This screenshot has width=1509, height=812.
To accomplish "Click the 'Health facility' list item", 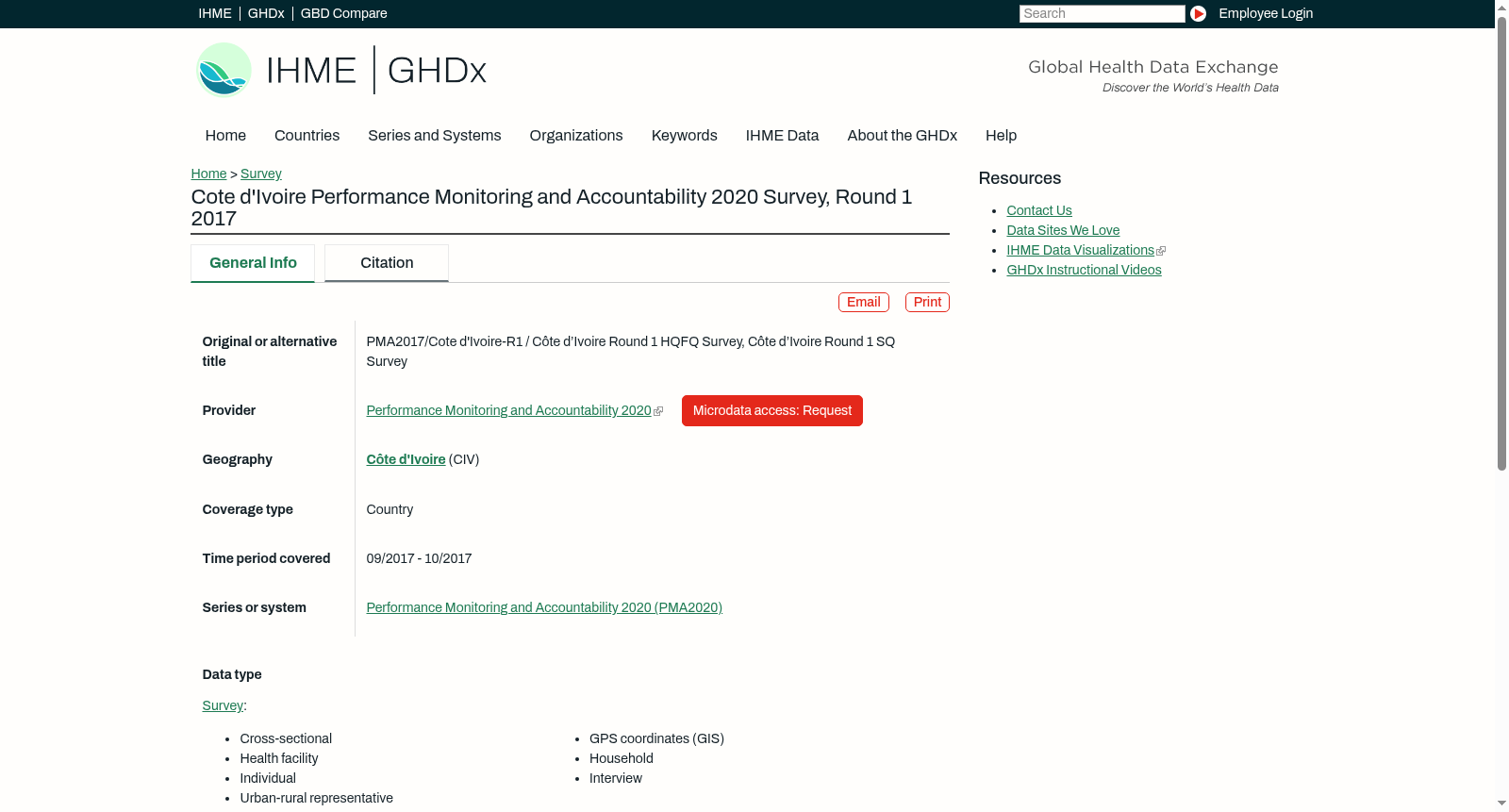I will [278, 758].
